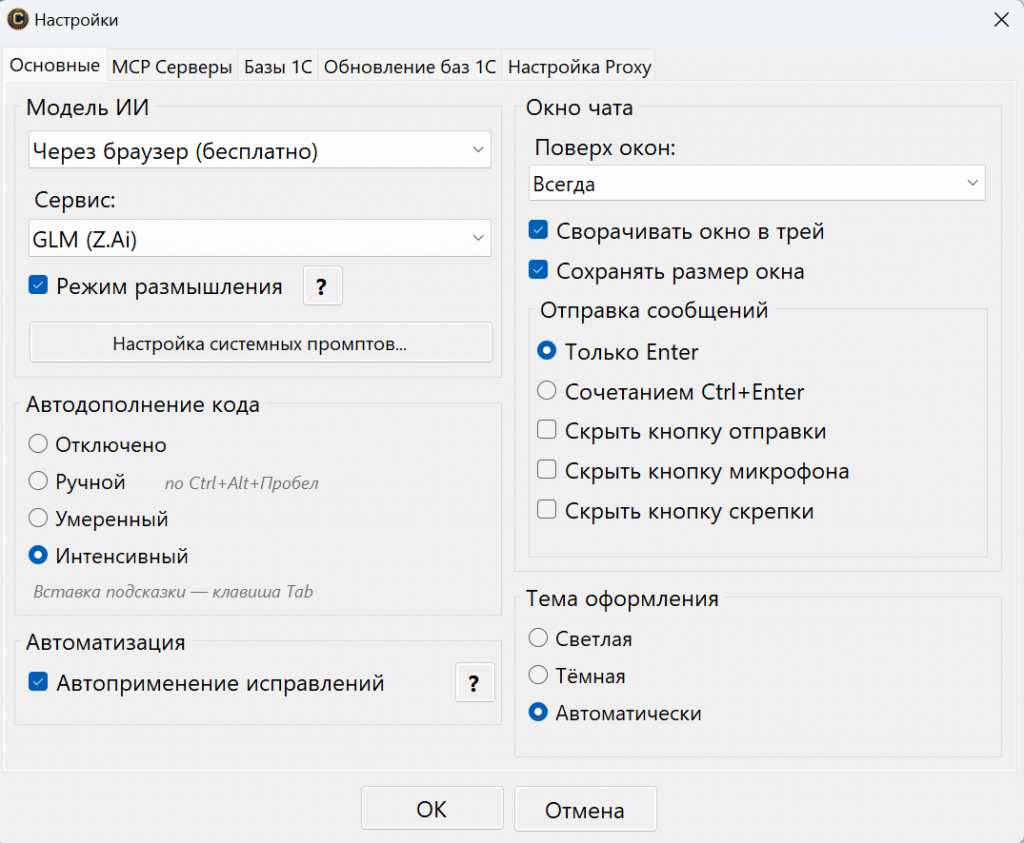The height and width of the screenshot is (843, 1024).
Task: Go to the Базы 1С tab
Action: pos(278,67)
